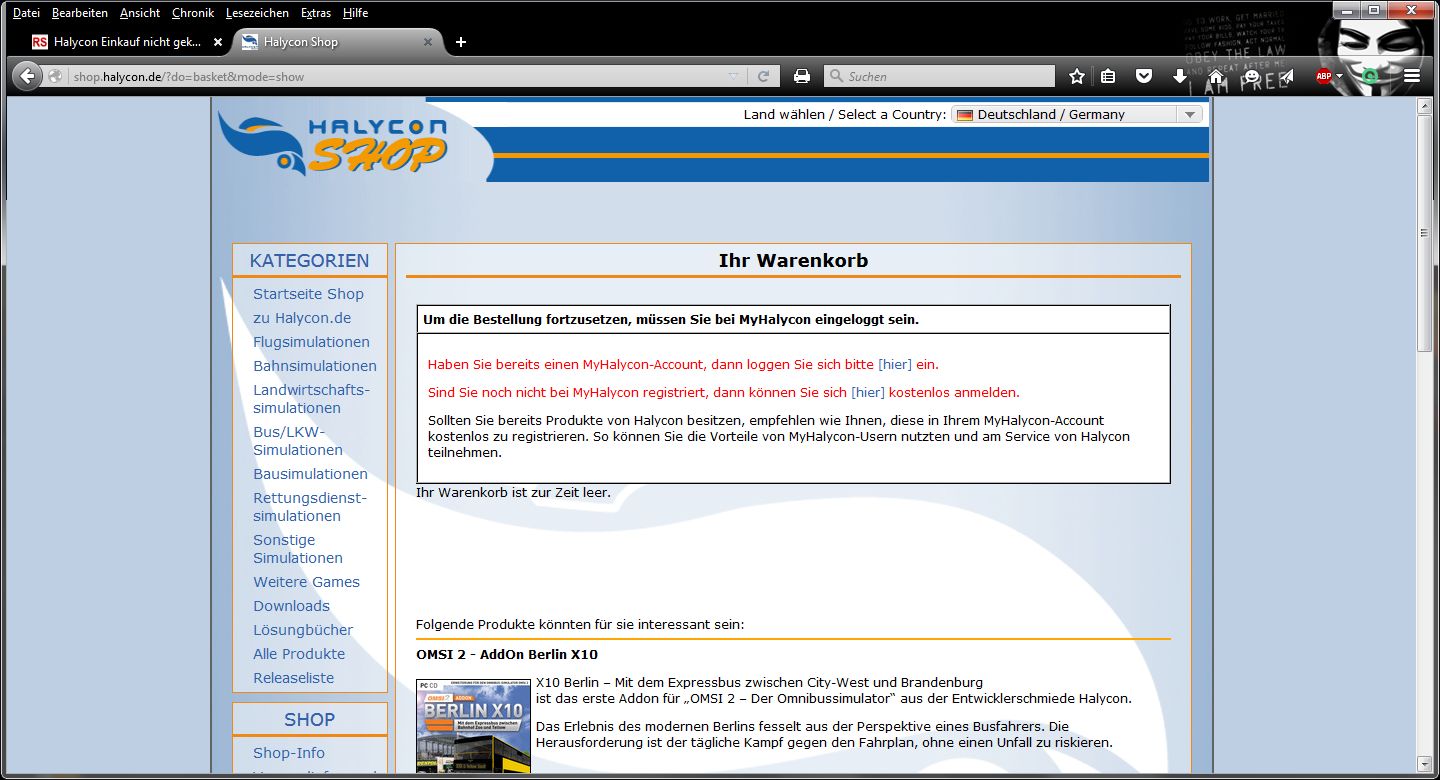Browse the Bausimulationen category
1440x780 pixels.
pyautogui.click(x=310, y=474)
